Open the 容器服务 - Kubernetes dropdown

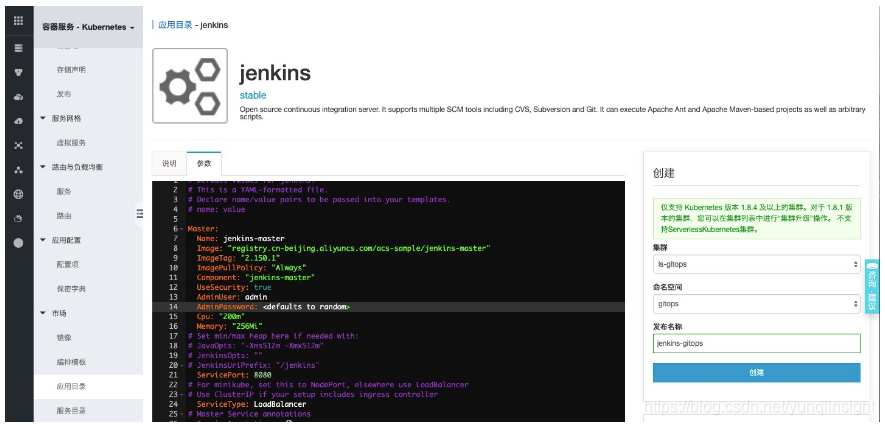(89, 27)
